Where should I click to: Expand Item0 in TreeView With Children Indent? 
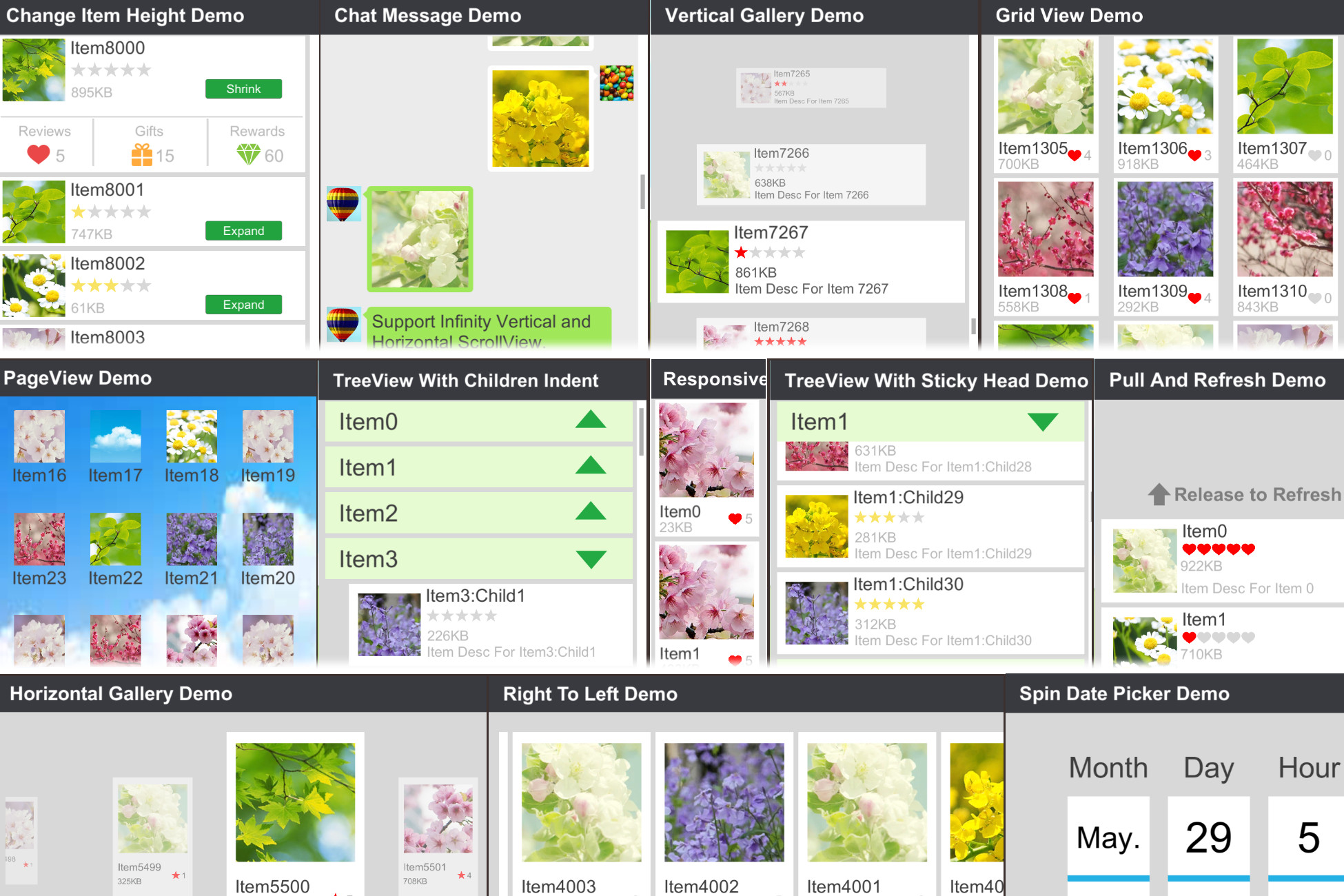tap(590, 420)
